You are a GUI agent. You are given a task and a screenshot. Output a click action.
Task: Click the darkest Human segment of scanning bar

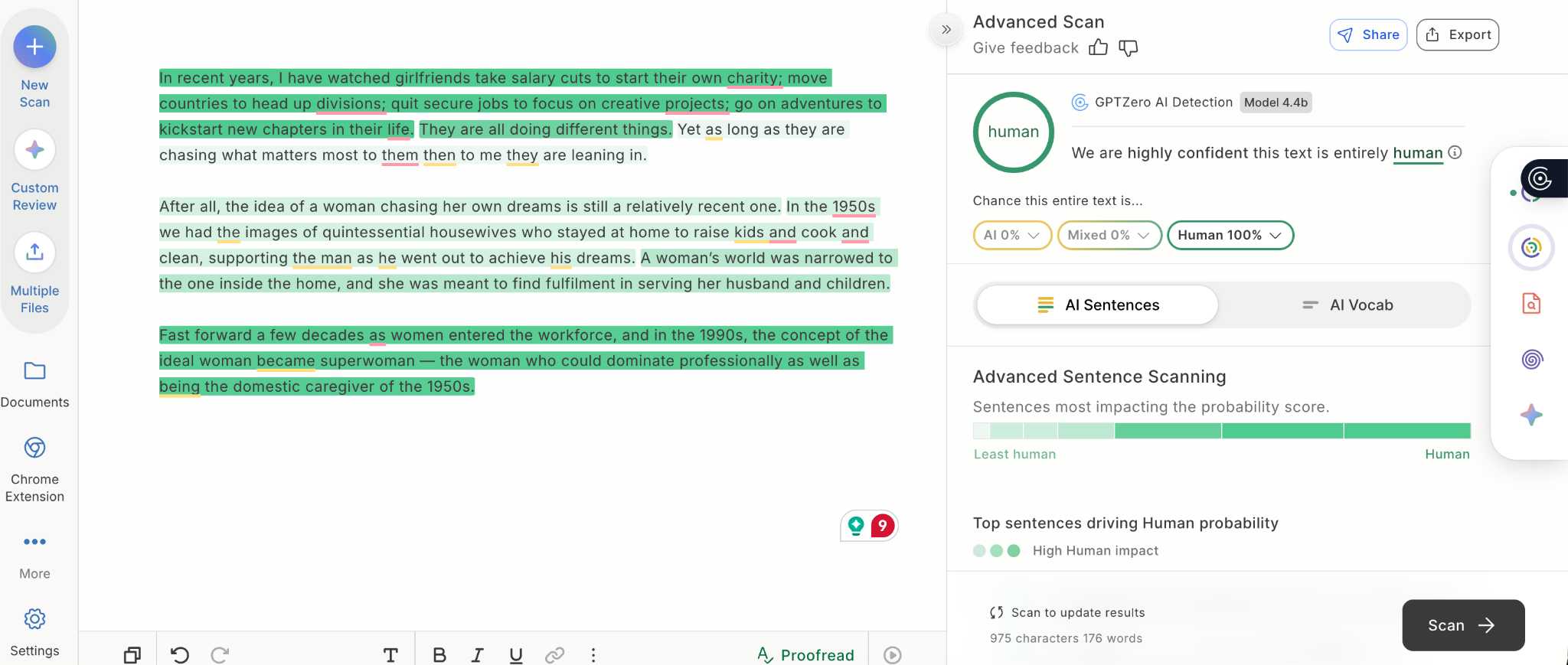coord(1407,431)
